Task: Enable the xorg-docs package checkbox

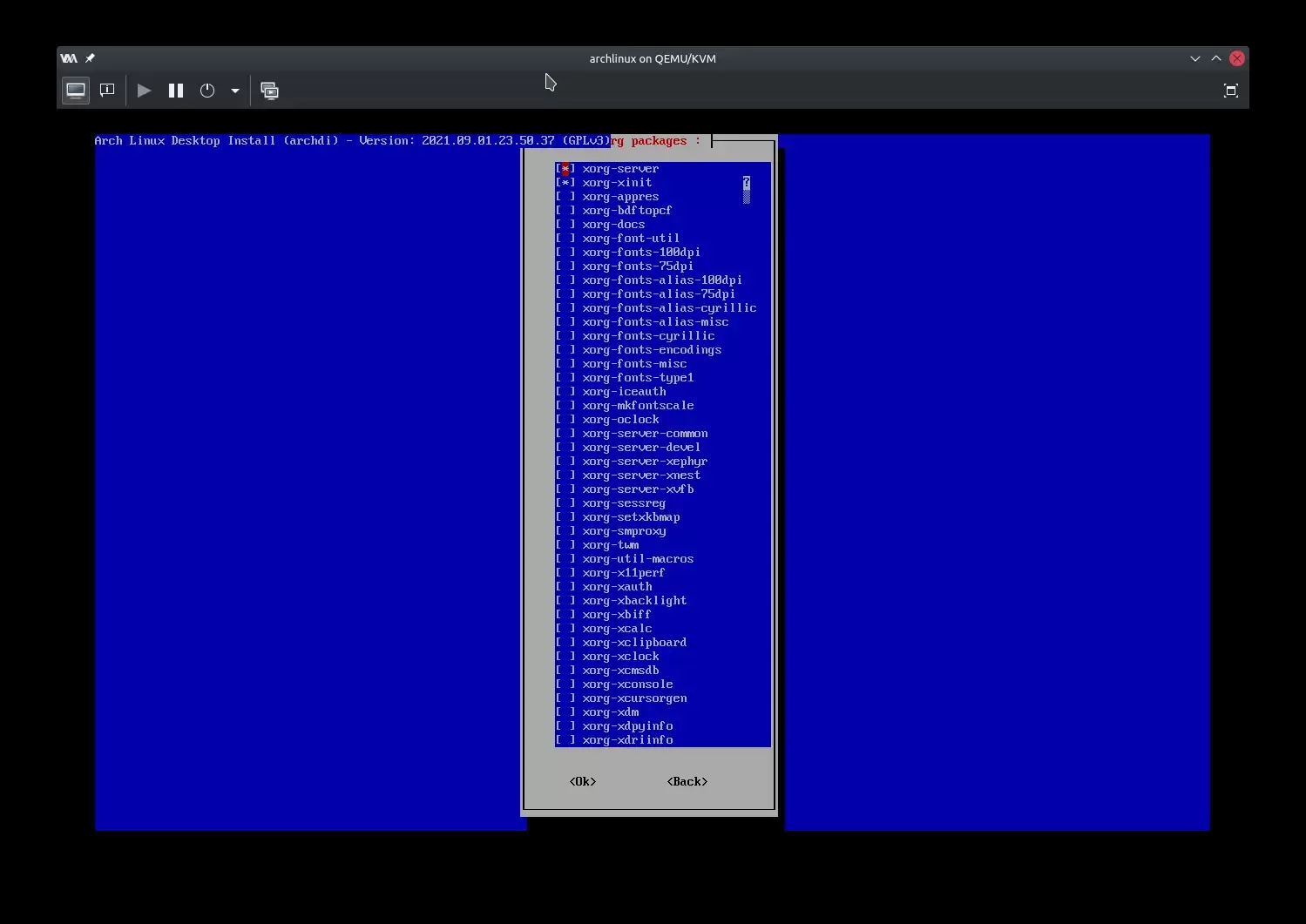Action: pyautogui.click(x=565, y=225)
